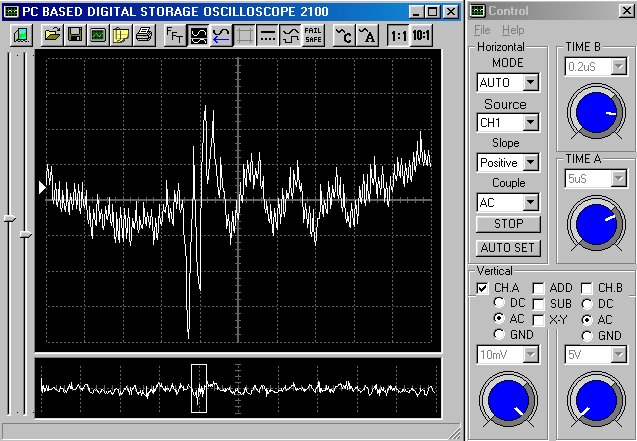Image resolution: width=637 pixels, height=441 pixels.
Task: Open the File menu in Control window
Action: click(x=482, y=31)
